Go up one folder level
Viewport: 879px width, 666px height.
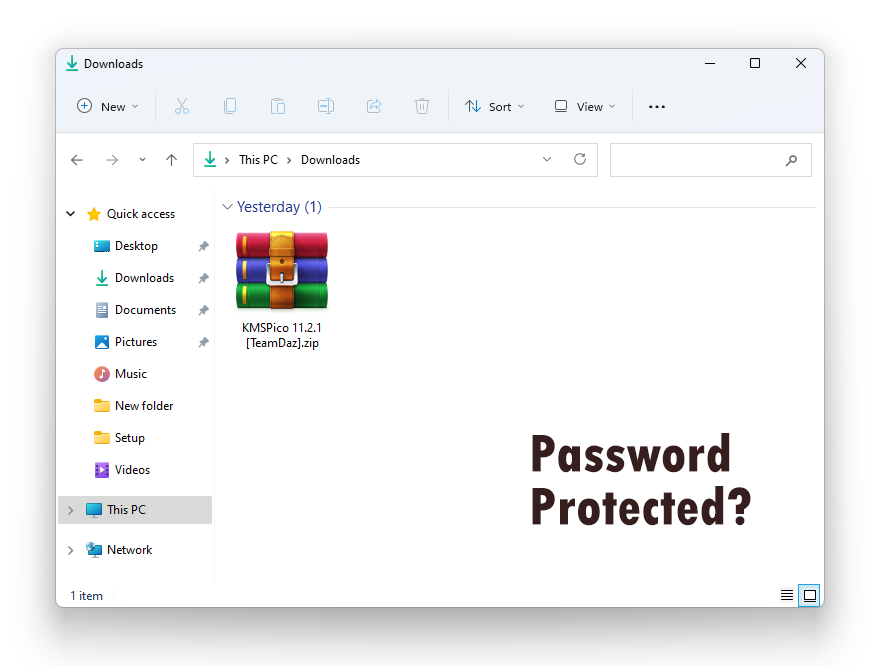click(172, 160)
